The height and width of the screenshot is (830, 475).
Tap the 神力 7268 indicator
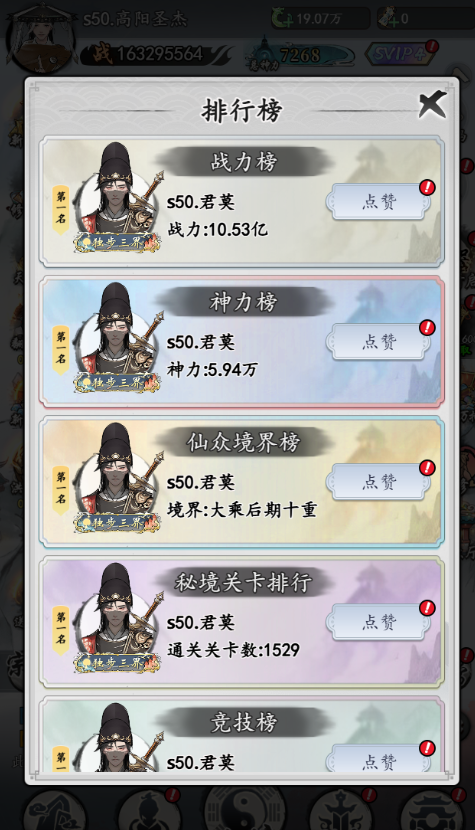pyautogui.click(x=300, y=55)
